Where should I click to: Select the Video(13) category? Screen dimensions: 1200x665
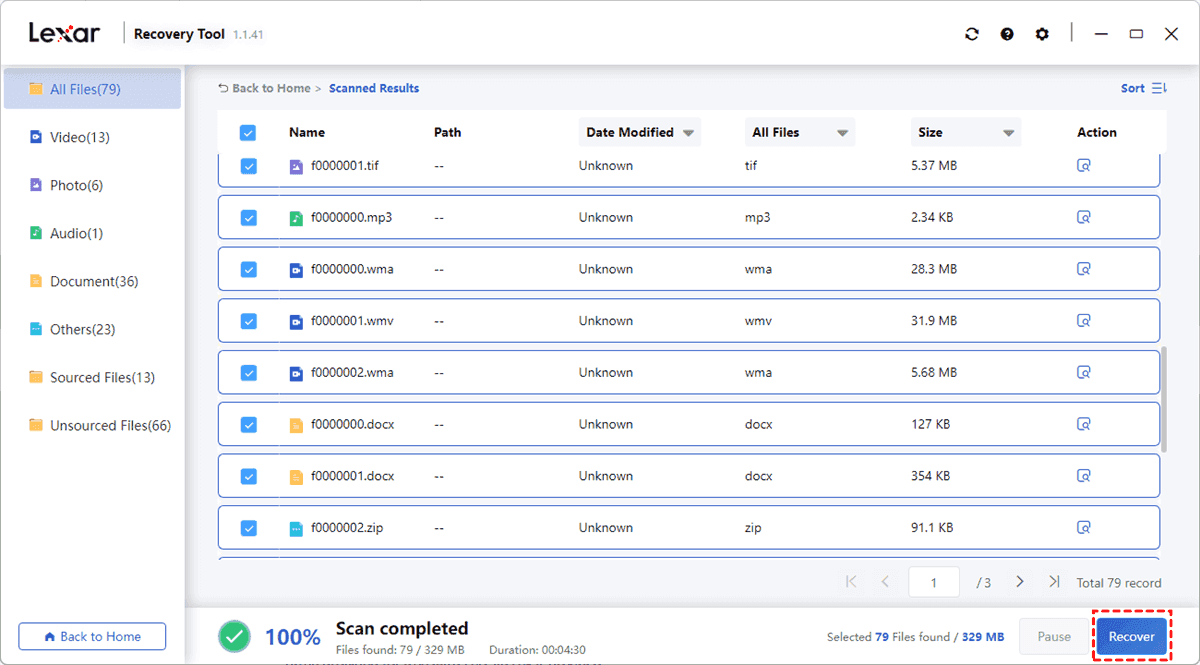click(x=79, y=137)
